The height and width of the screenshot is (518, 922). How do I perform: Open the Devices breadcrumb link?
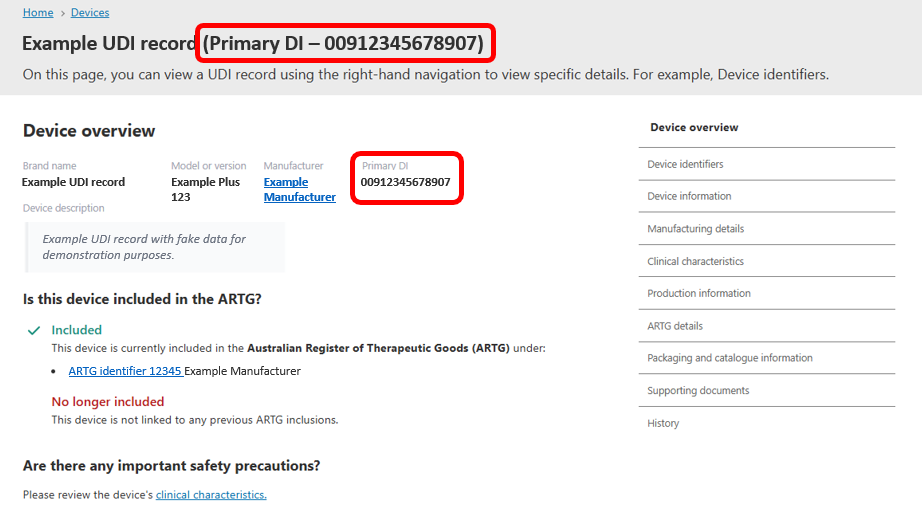(90, 13)
